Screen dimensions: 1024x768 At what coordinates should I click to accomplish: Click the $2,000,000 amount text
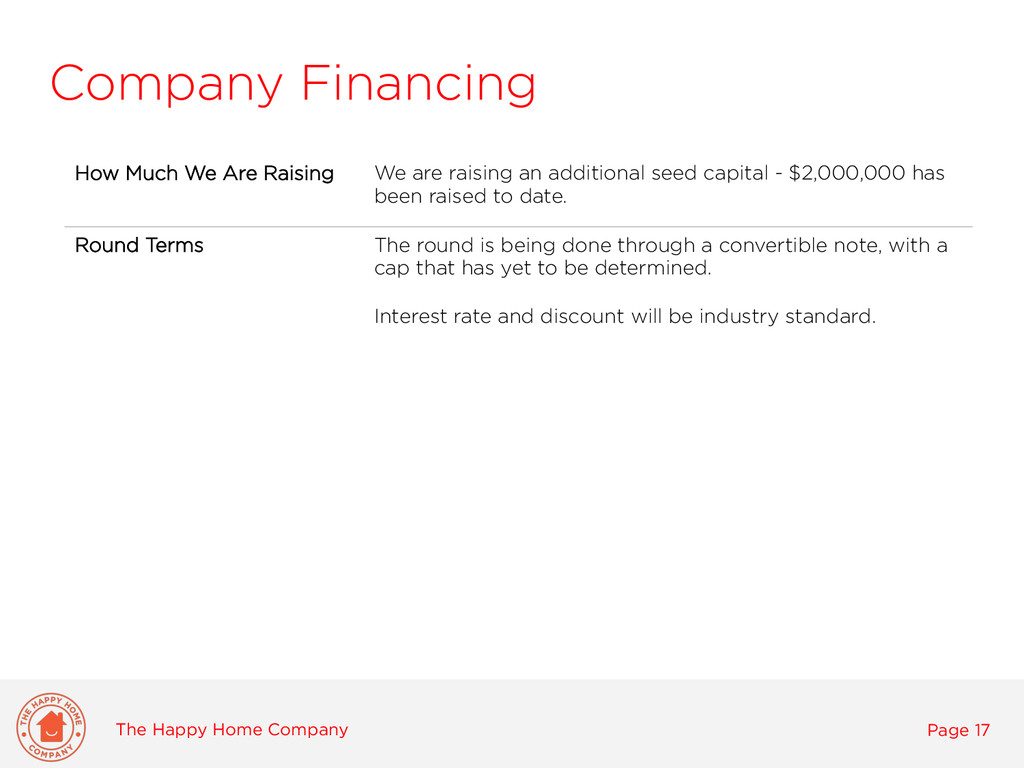[x=847, y=173]
